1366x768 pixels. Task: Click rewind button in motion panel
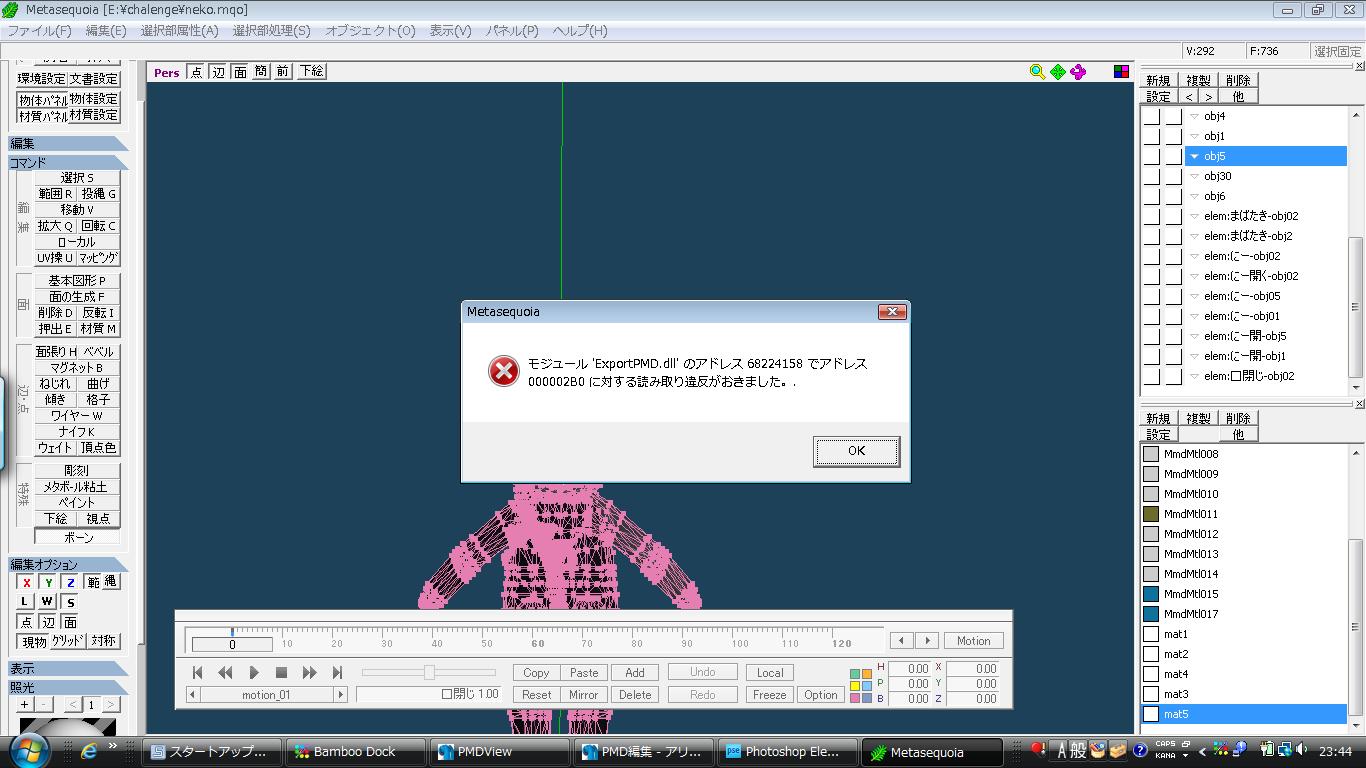[x=226, y=673]
